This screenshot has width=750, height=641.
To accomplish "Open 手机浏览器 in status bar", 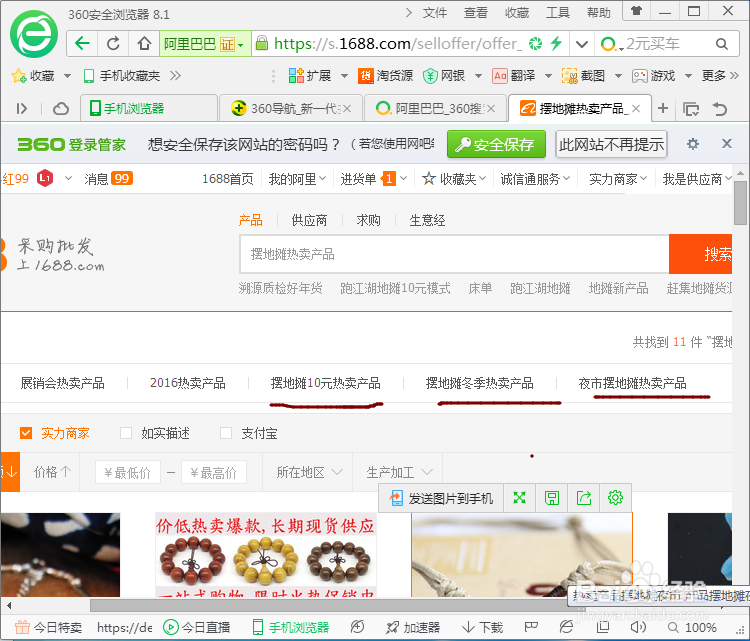I will tap(290, 627).
